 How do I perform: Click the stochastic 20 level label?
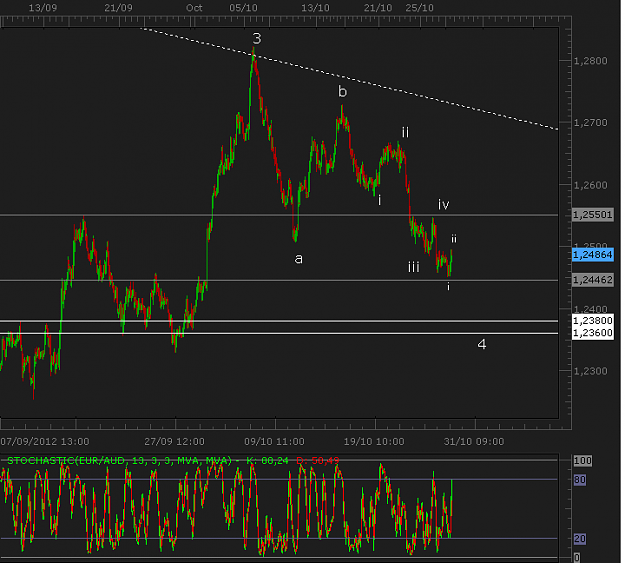[x=580, y=539]
